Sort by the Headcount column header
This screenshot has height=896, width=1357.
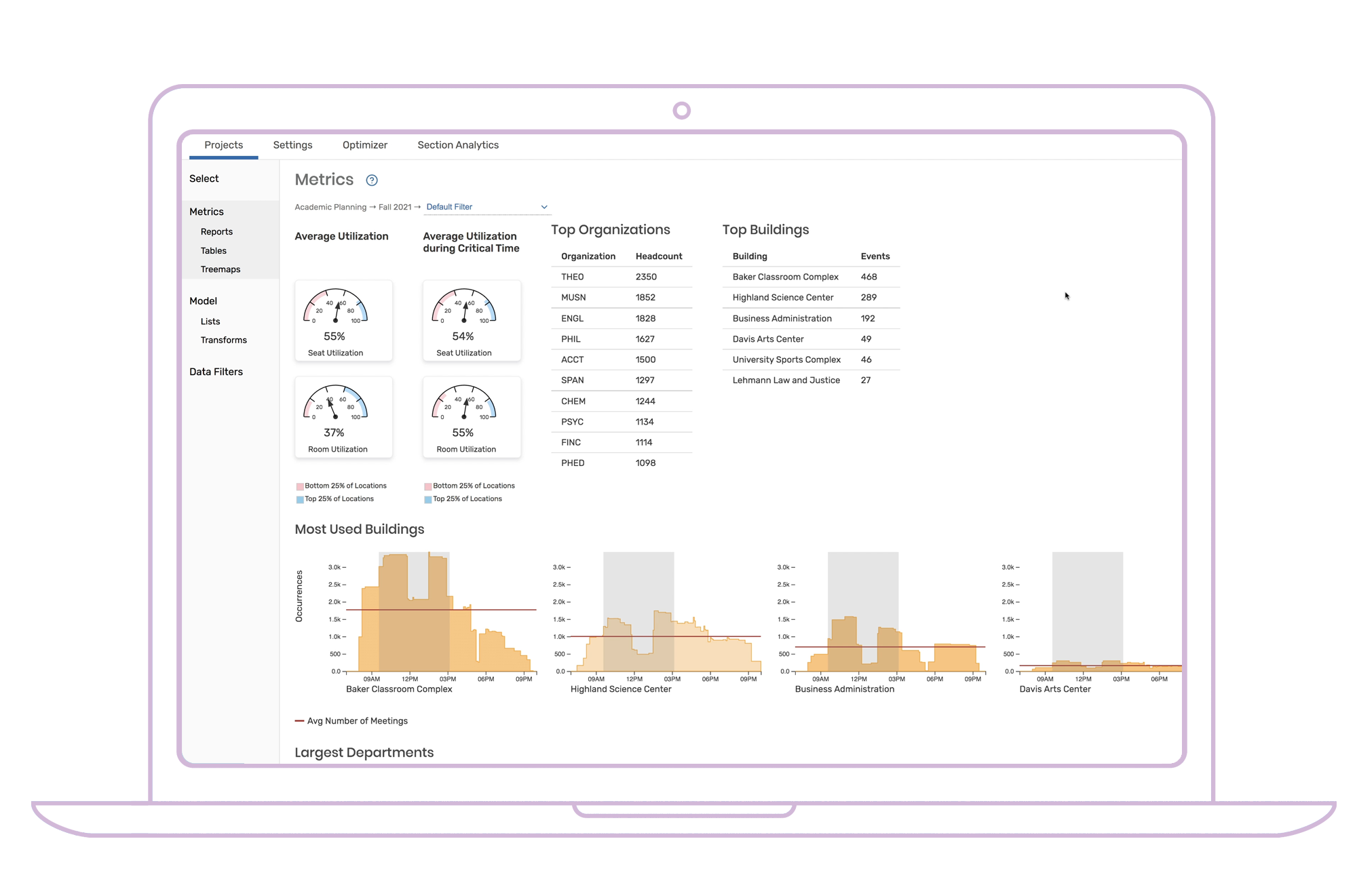(x=658, y=256)
